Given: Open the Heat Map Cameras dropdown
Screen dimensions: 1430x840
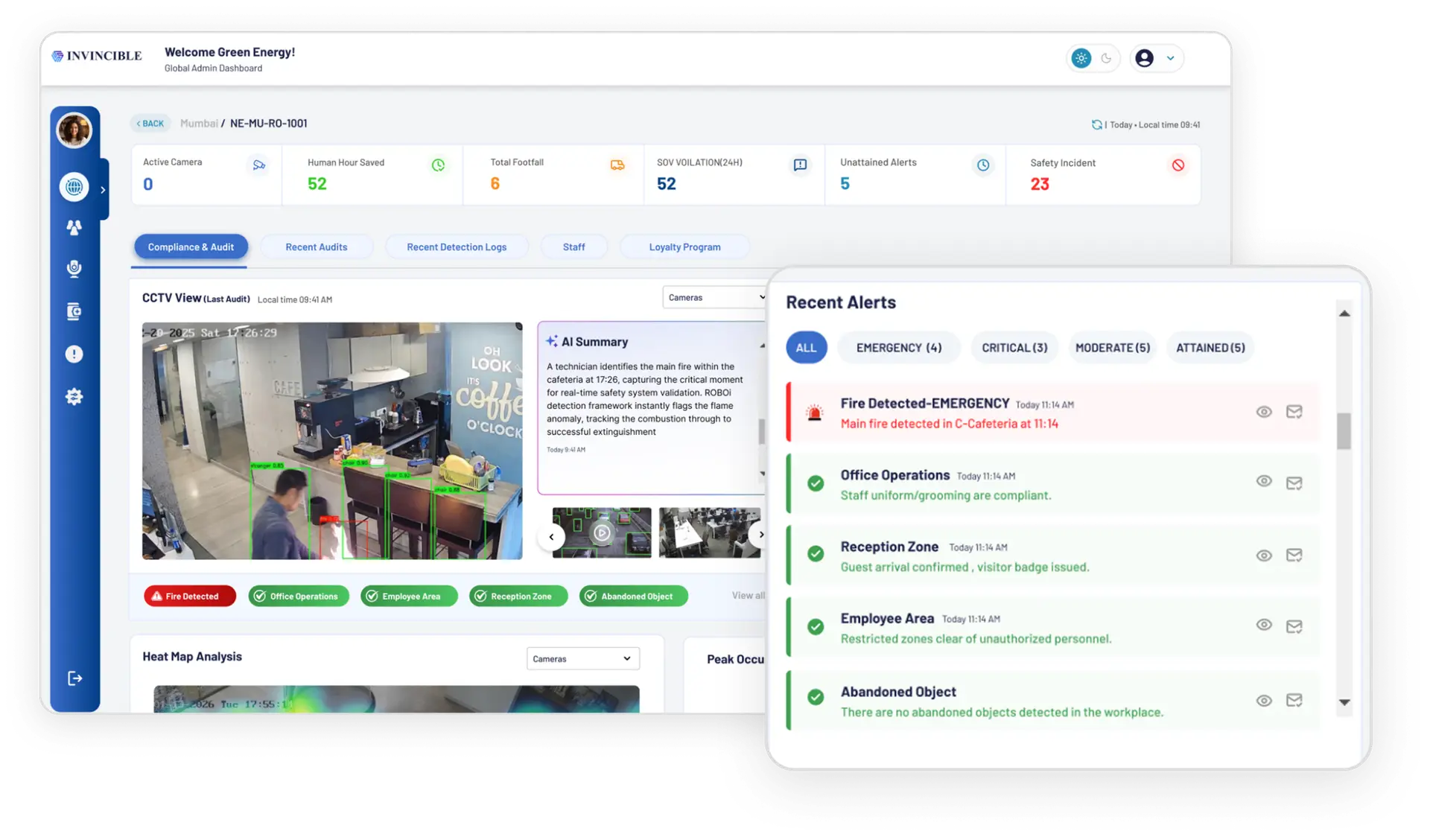Looking at the screenshot, I should [x=582, y=659].
